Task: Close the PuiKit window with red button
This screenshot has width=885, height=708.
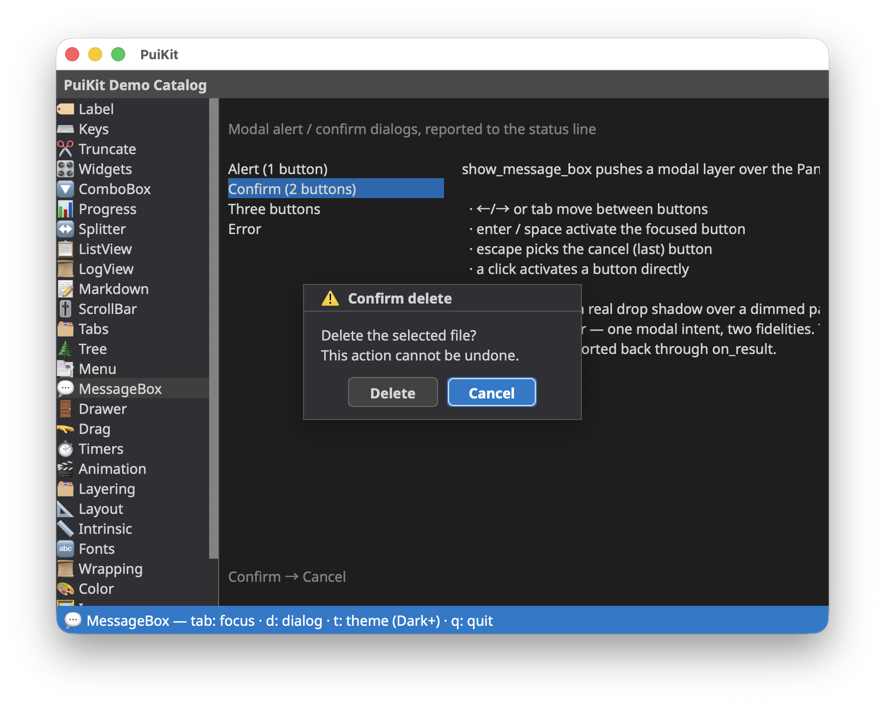Action: coord(72,54)
